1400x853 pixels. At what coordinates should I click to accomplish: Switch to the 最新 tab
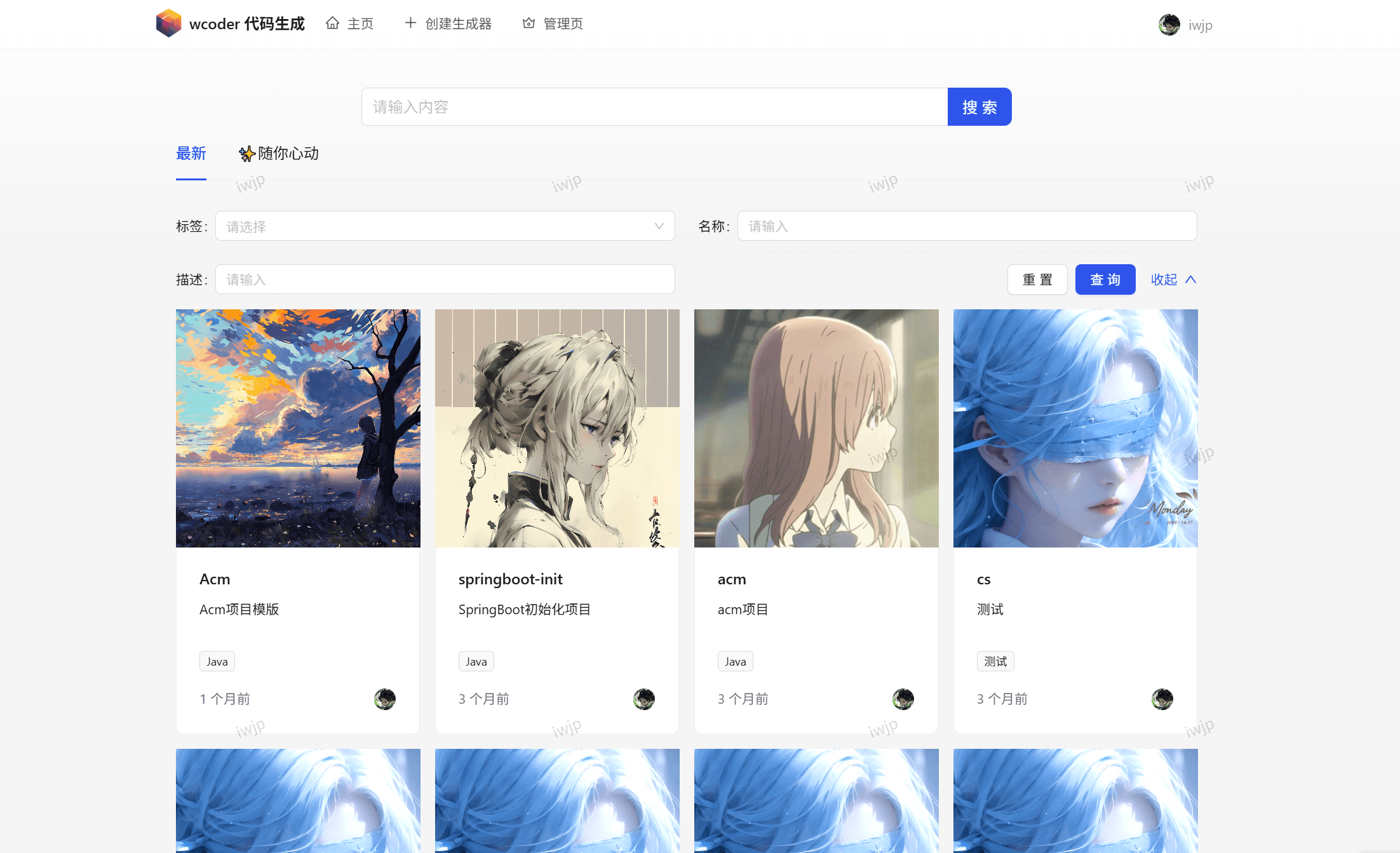(x=191, y=154)
